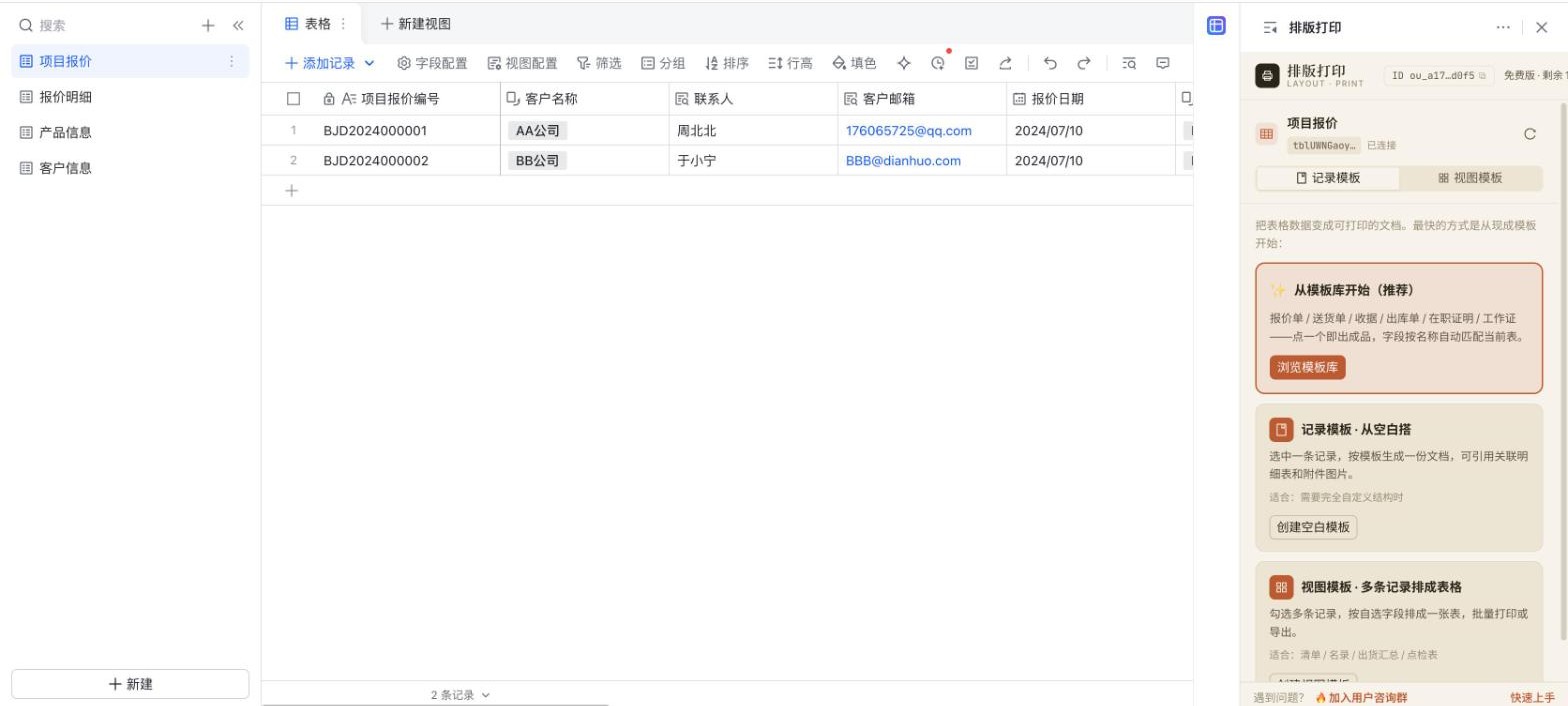Click the checklist form icon in toolbar

tap(972, 63)
